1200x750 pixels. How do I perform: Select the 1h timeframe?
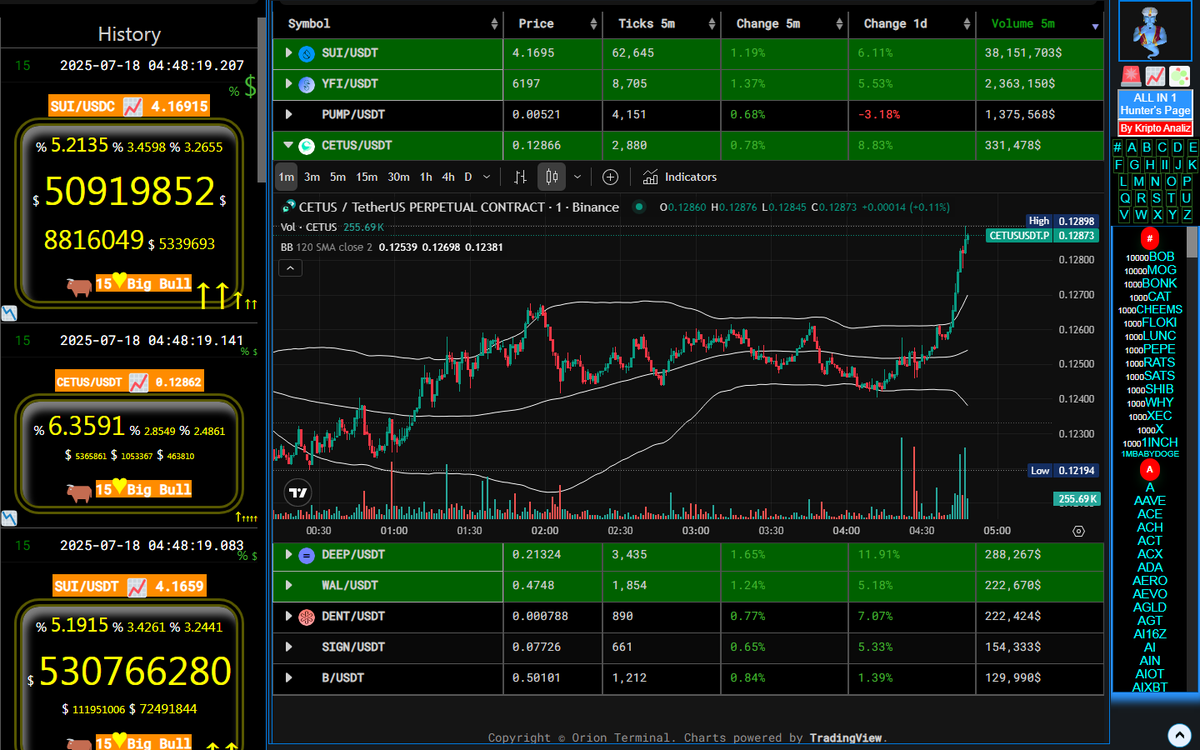tap(426, 177)
